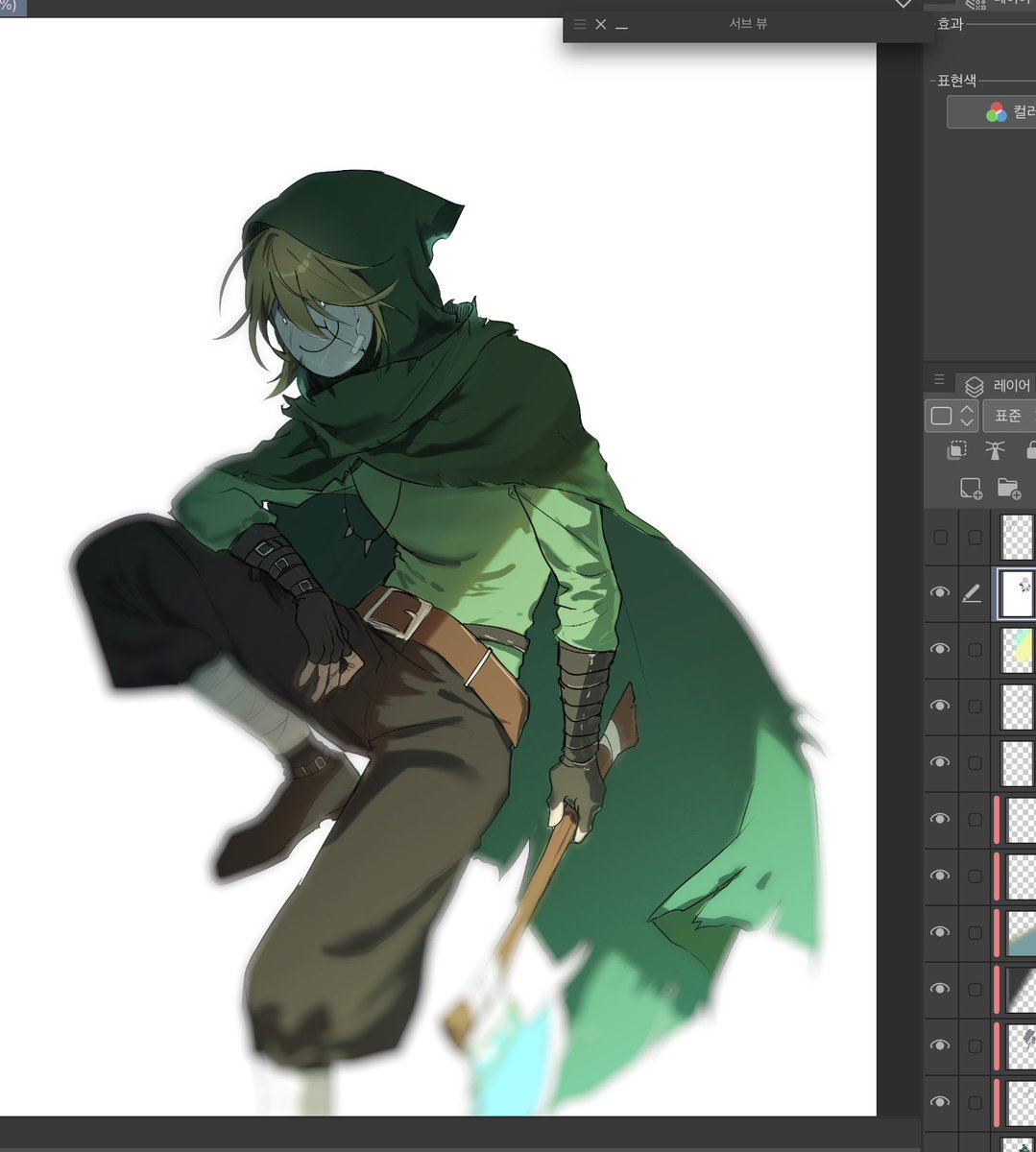1036x1152 pixels.
Task: Tick the checkbox of the purple smudge layer
Action: coord(975,1045)
